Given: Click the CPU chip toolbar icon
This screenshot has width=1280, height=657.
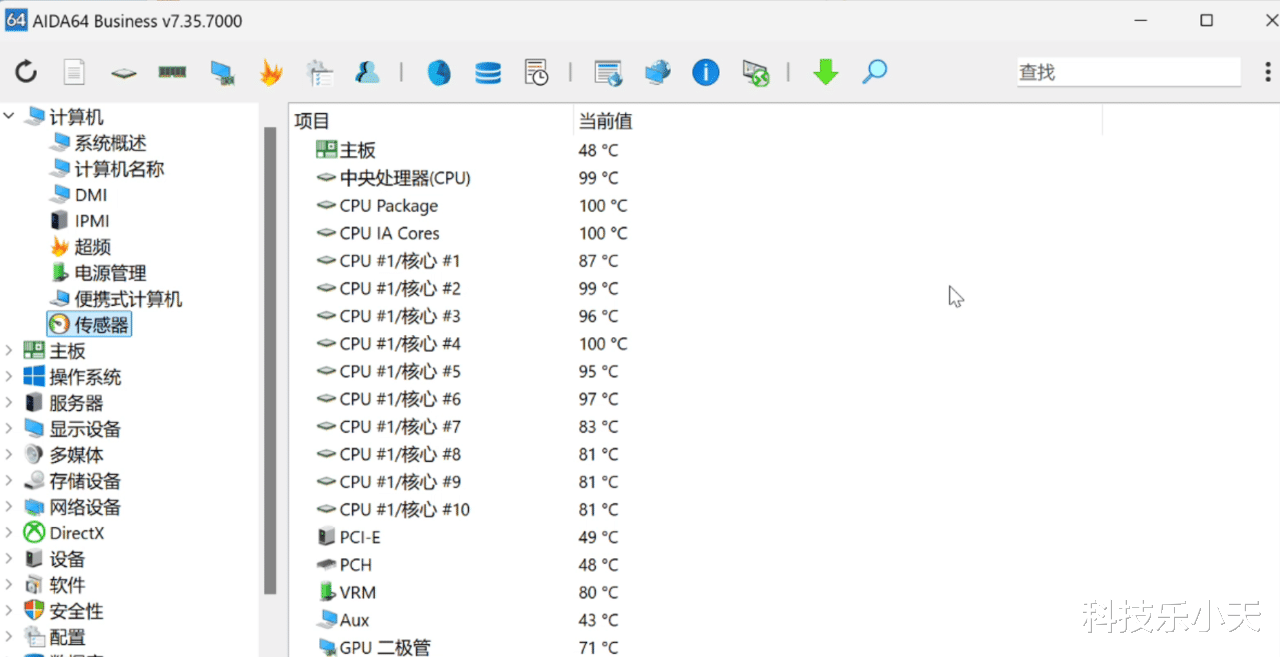Looking at the screenshot, I should (x=123, y=73).
